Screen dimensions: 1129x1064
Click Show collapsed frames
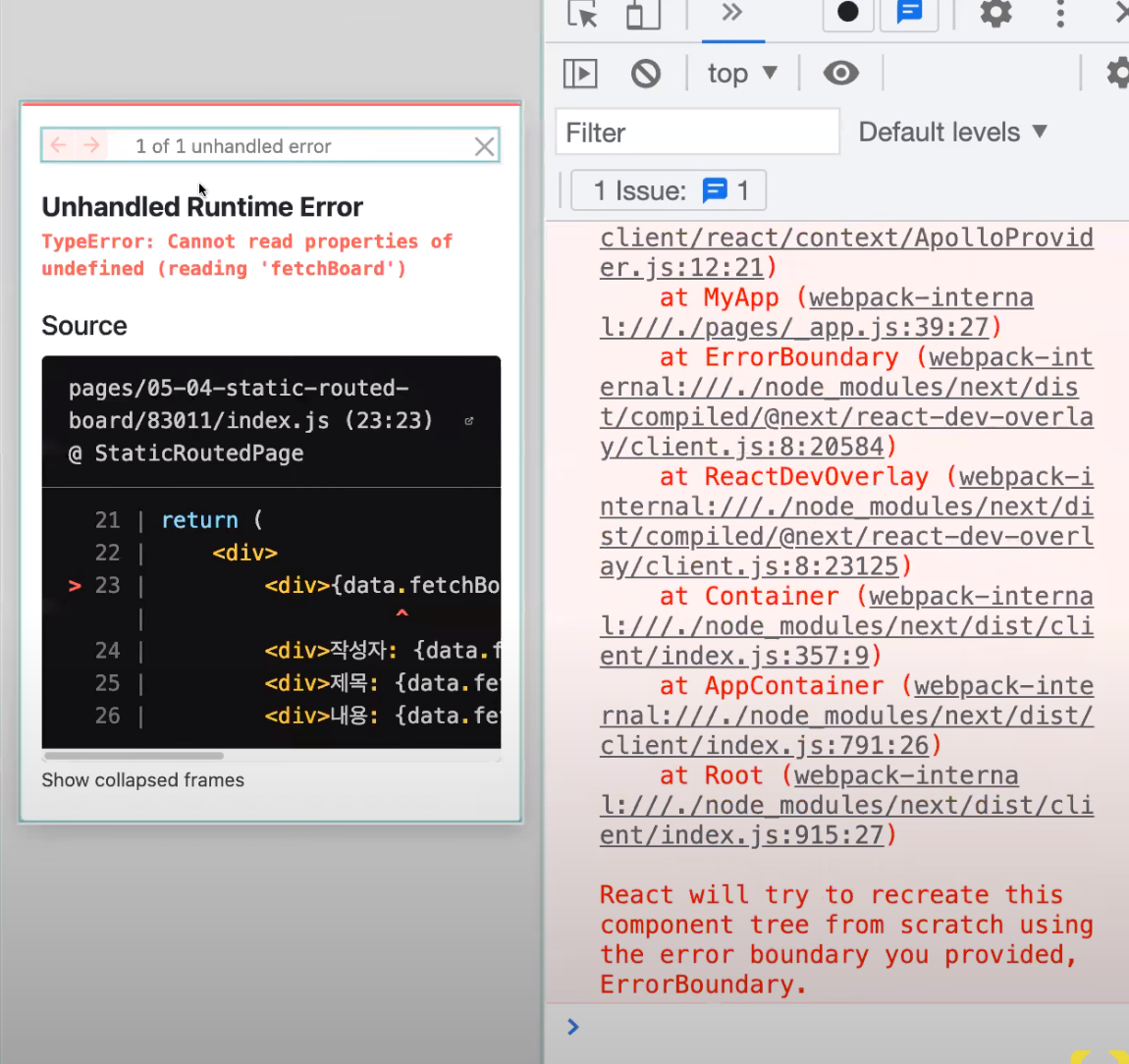(x=142, y=779)
